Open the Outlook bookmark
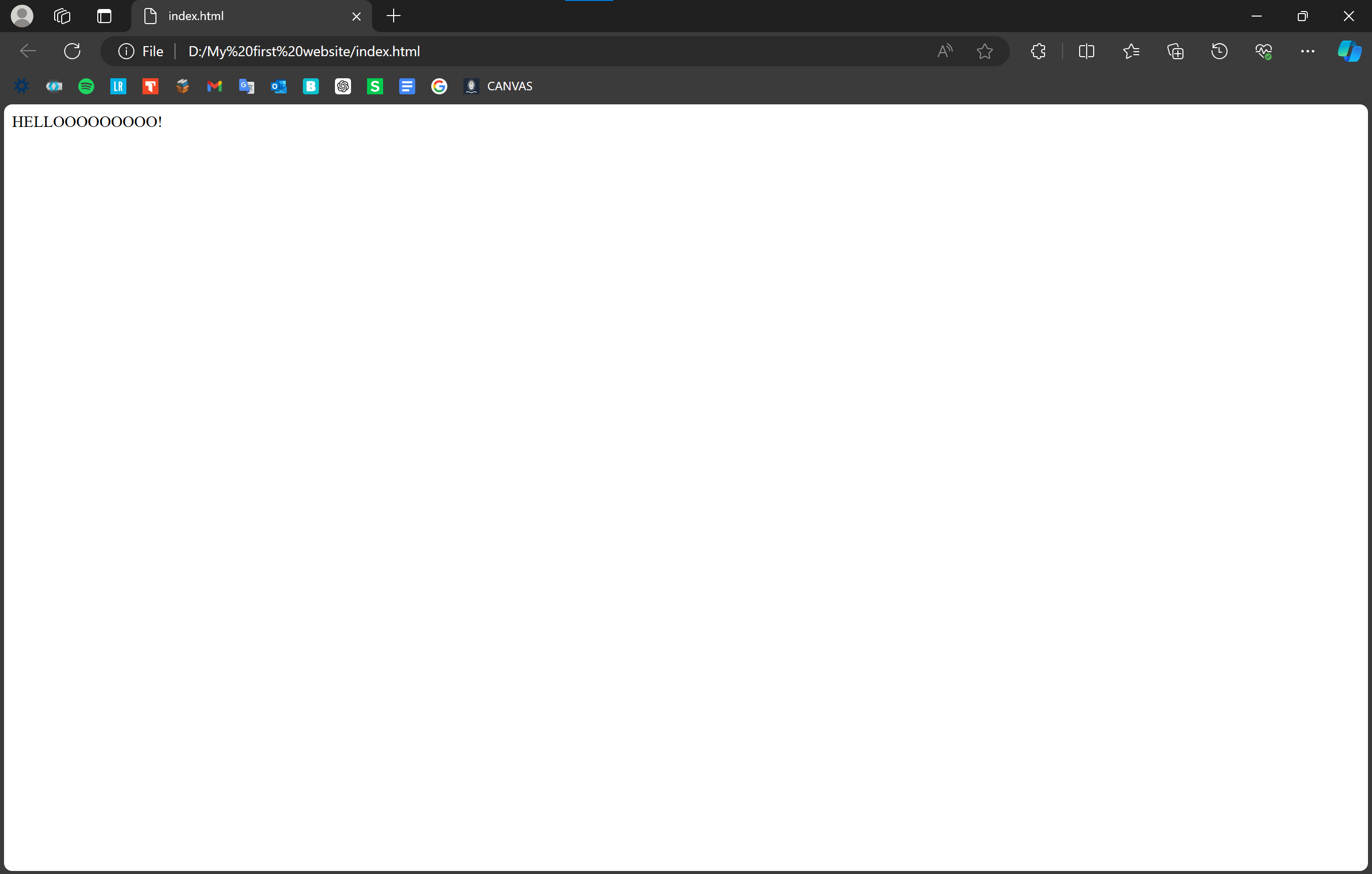The image size is (1372, 874). click(x=279, y=86)
